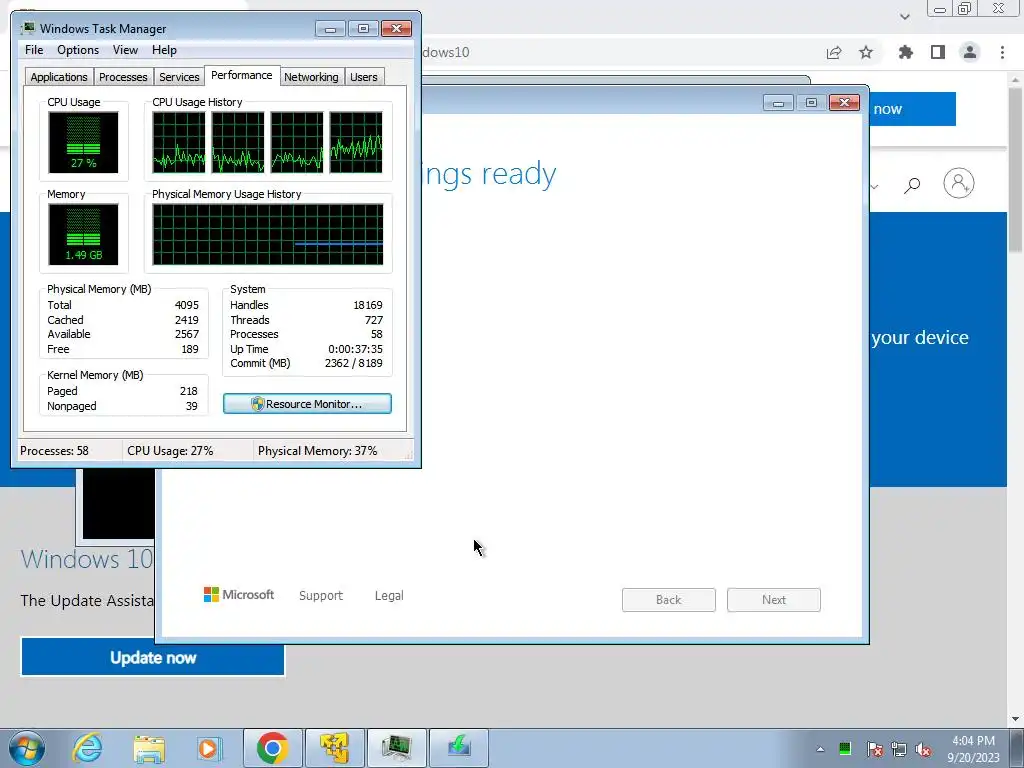This screenshot has height=768, width=1024.
Task: Click the Next button in the assistant window
Action: pos(774,600)
